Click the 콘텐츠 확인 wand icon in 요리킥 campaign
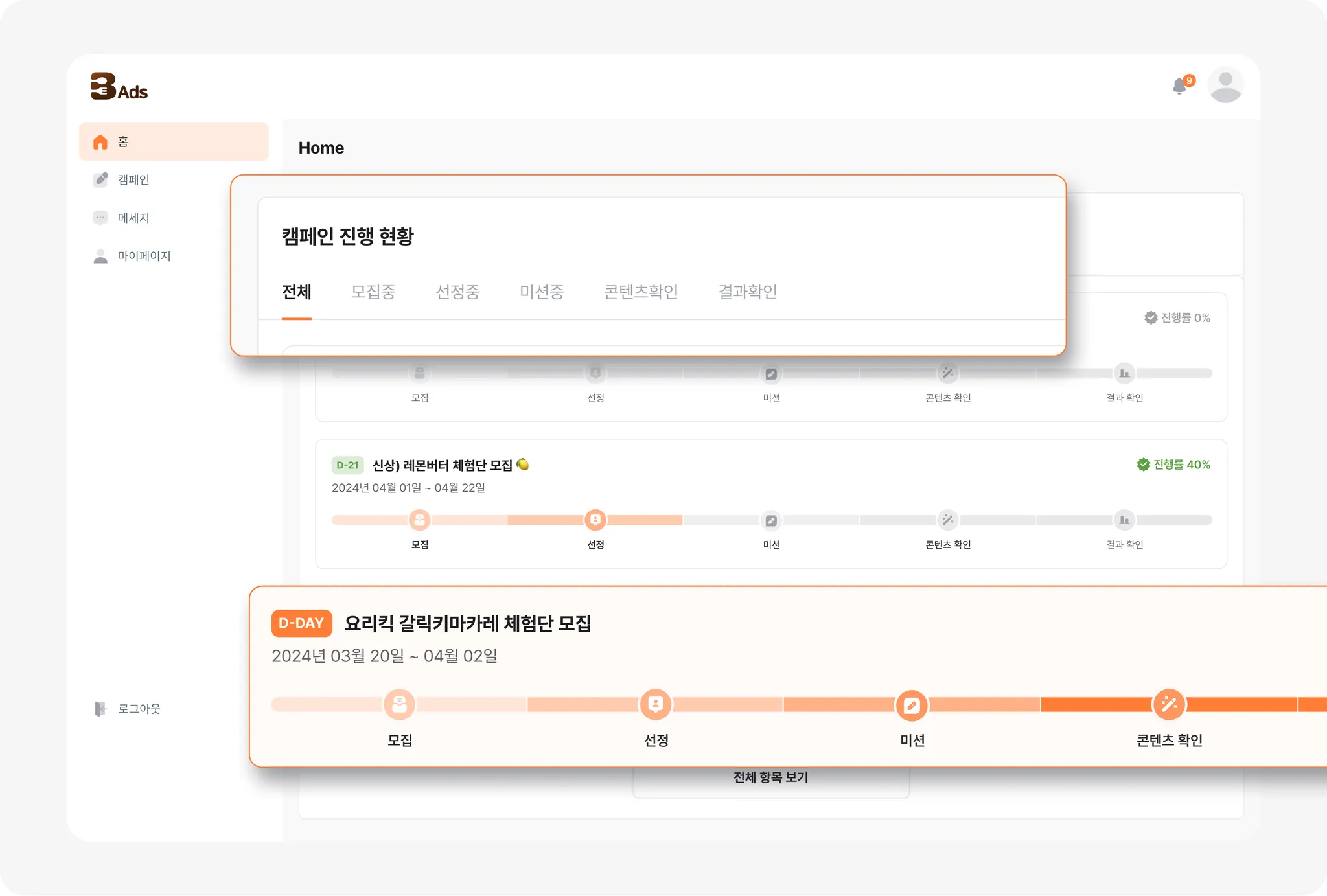 click(1169, 704)
